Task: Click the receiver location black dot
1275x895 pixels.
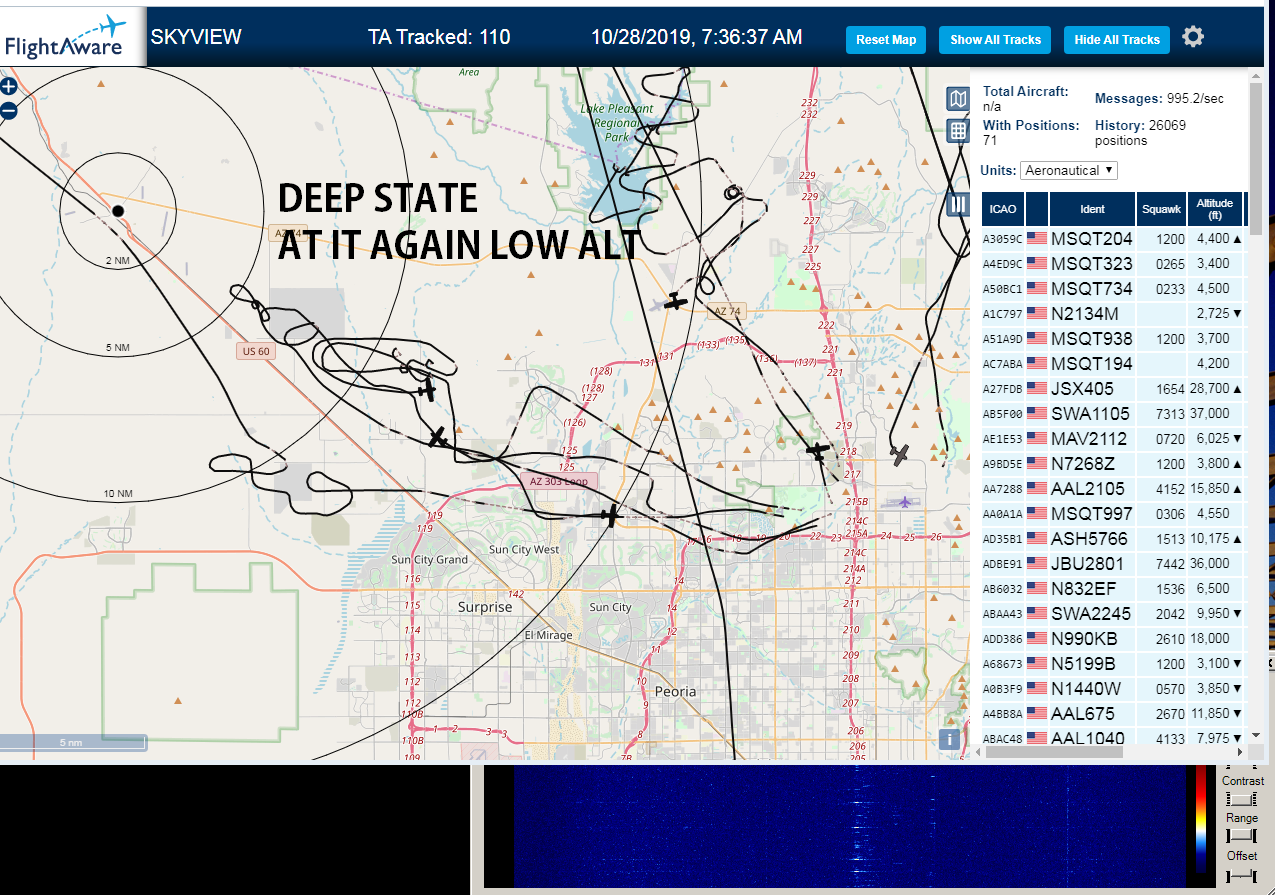Action: tap(118, 210)
